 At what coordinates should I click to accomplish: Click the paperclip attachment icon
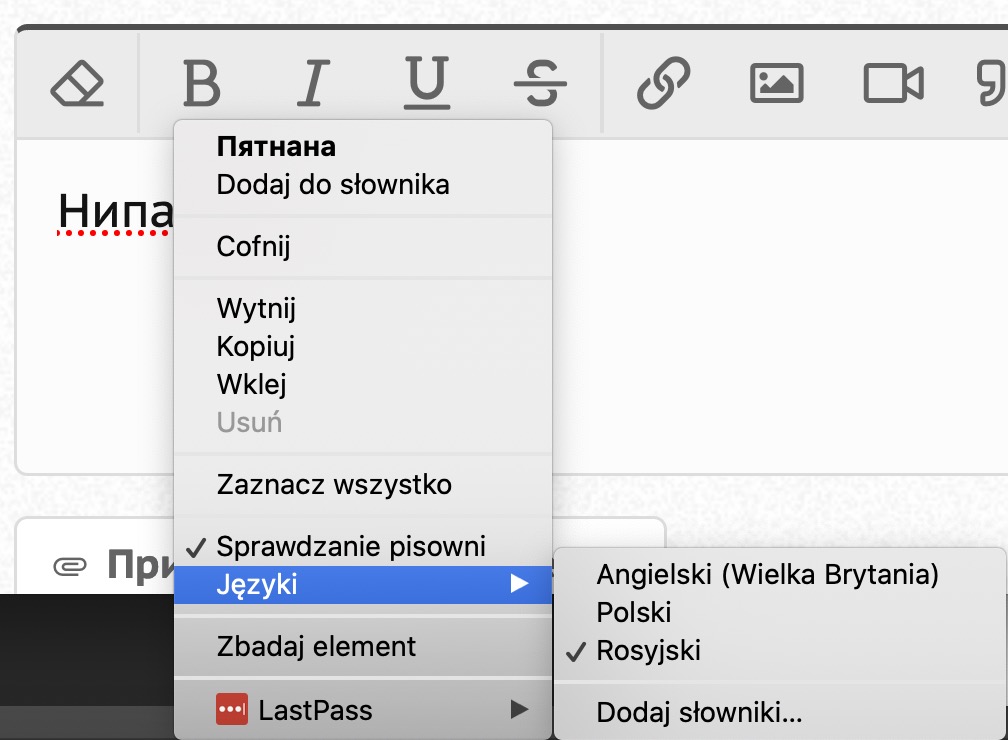click(x=69, y=566)
